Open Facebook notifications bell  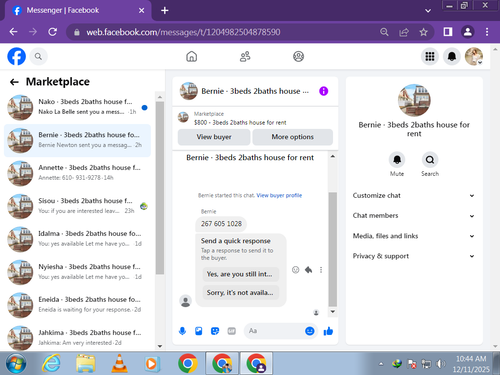pyautogui.click(x=452, y=56)
